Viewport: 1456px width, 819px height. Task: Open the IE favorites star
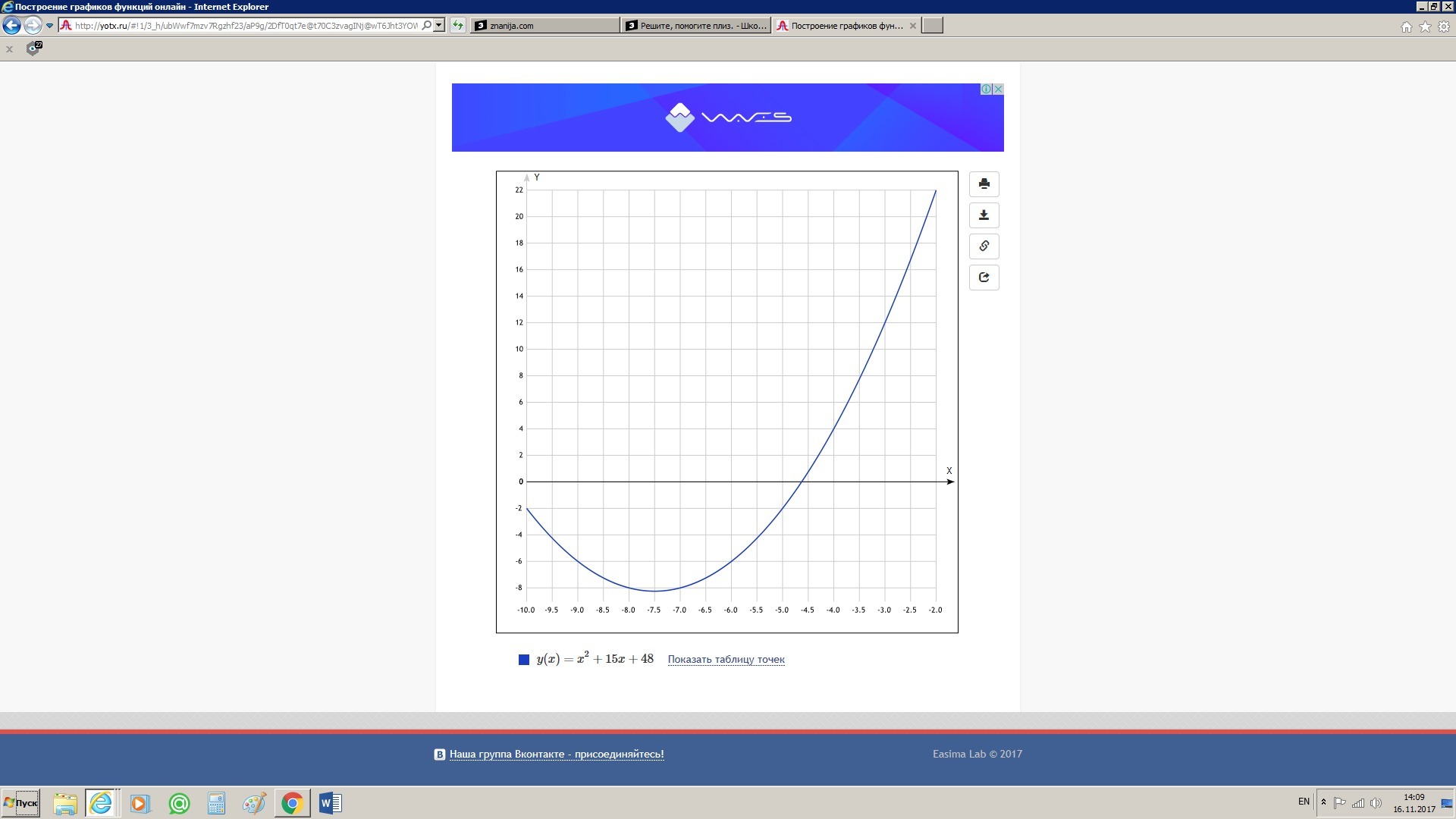pyautogui.click(x=1425, y=27)
